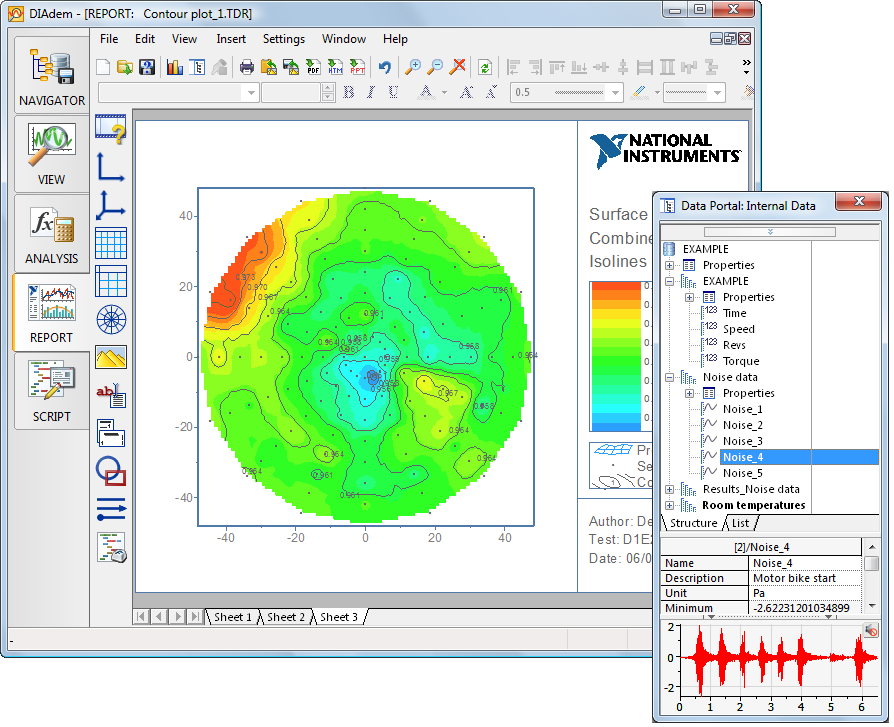Expand the Room temperatures group
This screenshot has width=894, height=727.
pos(669,505)
